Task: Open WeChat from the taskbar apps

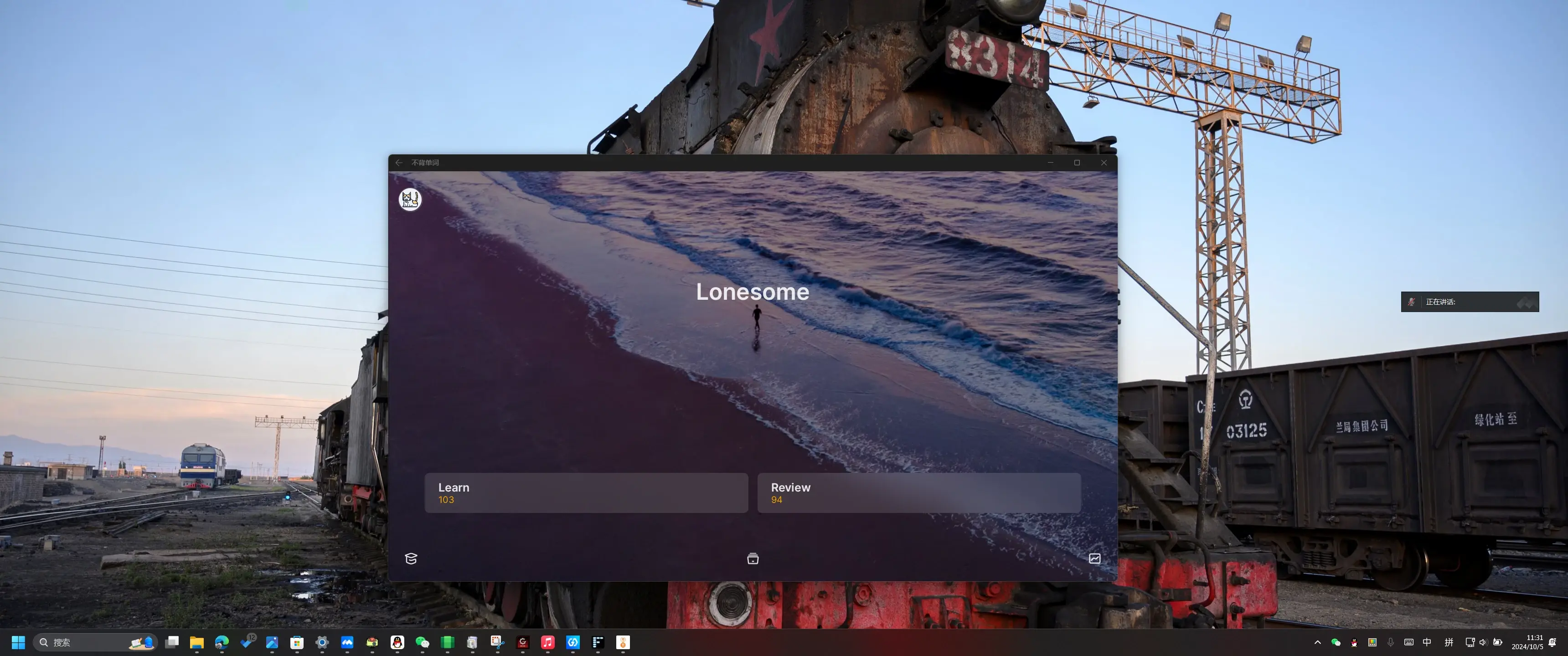Action: coord(423,642)
